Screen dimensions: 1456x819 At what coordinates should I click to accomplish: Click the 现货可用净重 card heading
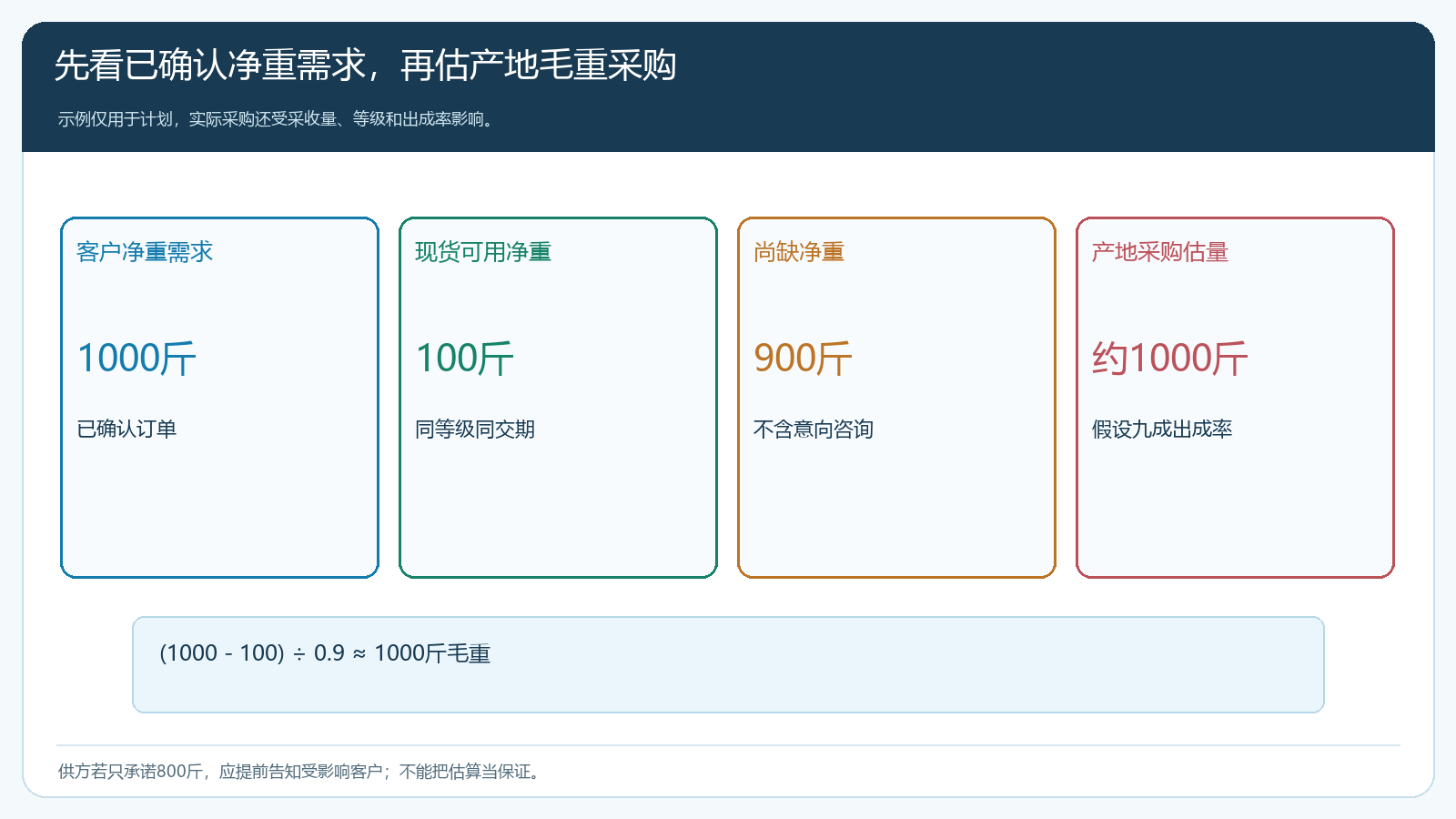click(x=483, y=252)
